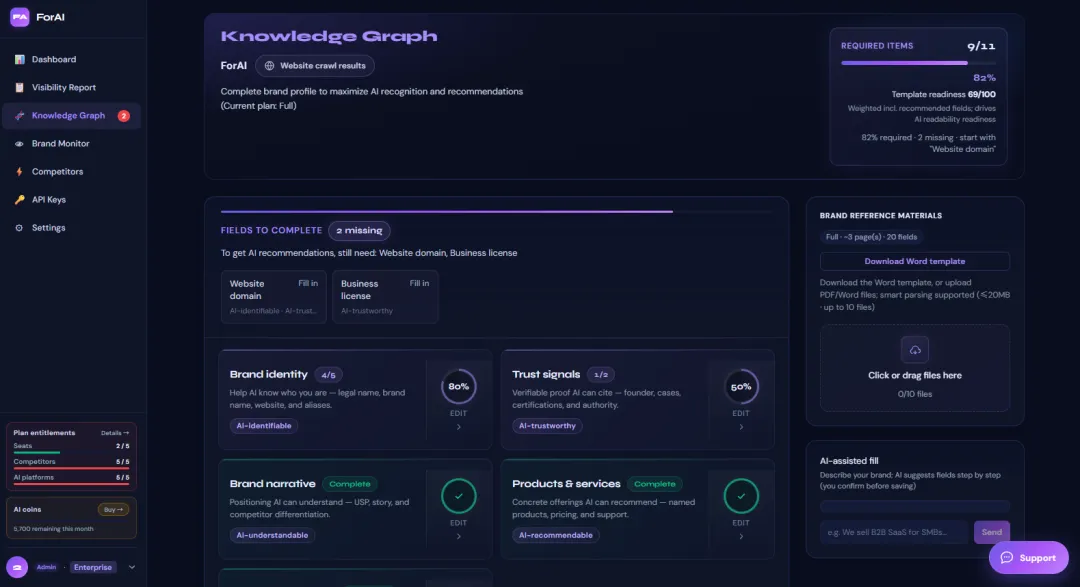The height and width of the screenshot is (587, 1080).
Task: Open API Keys key icon item
Action: pyautogui.click(x=19, y=200)
